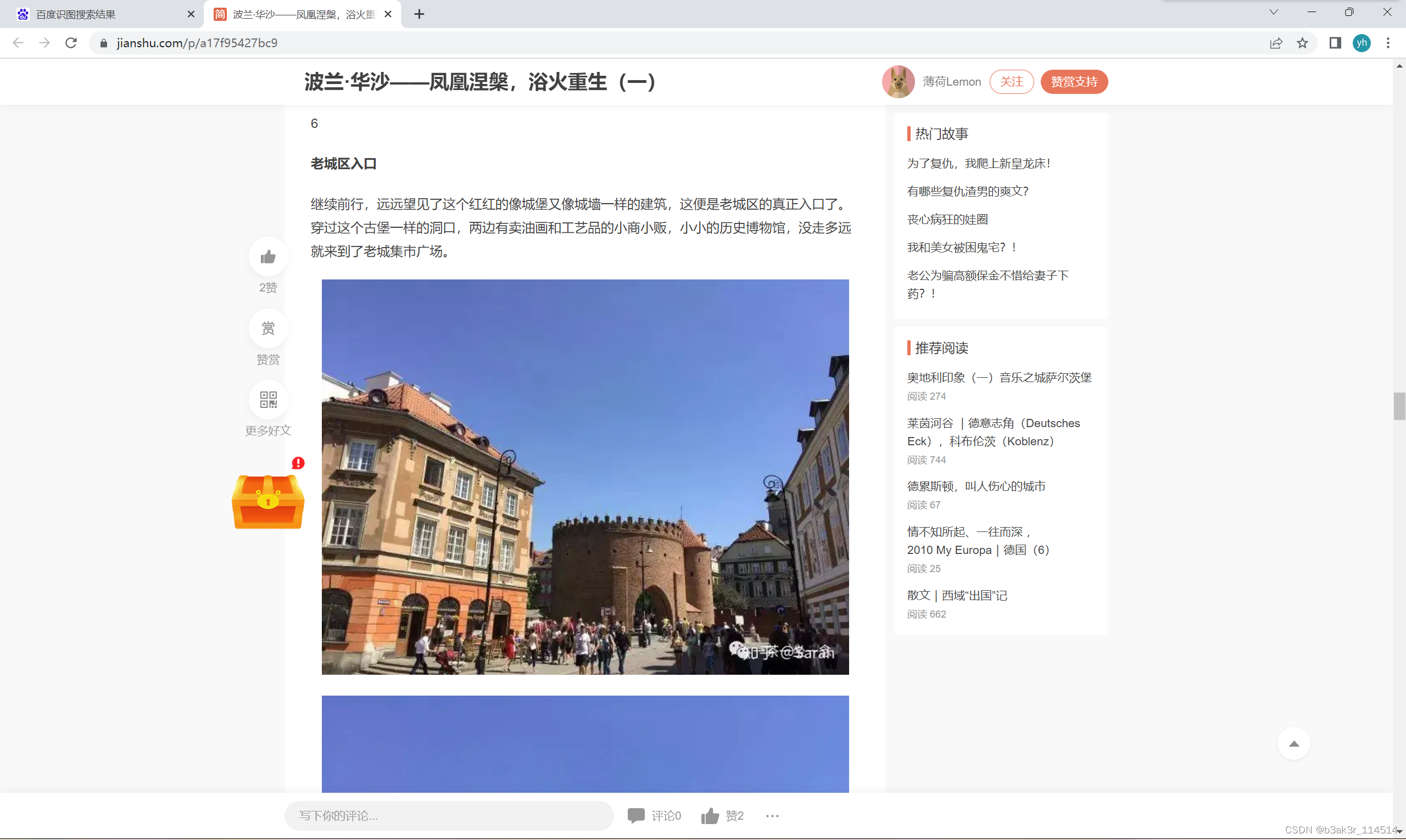Click the scroll-to-top arrow button
The image size is (1406, 840).
point(1293,744)
